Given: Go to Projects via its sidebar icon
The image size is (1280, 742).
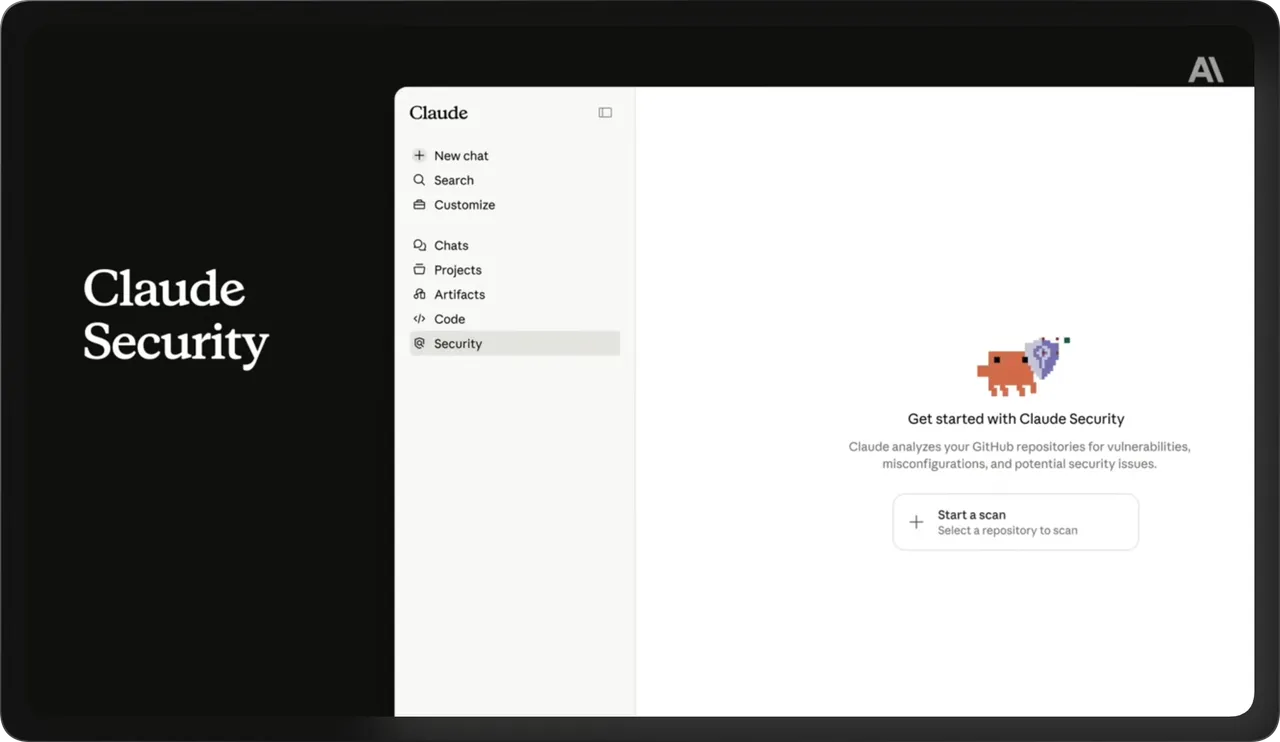Looking at the screenshot, I should click(x=419, y=270).
